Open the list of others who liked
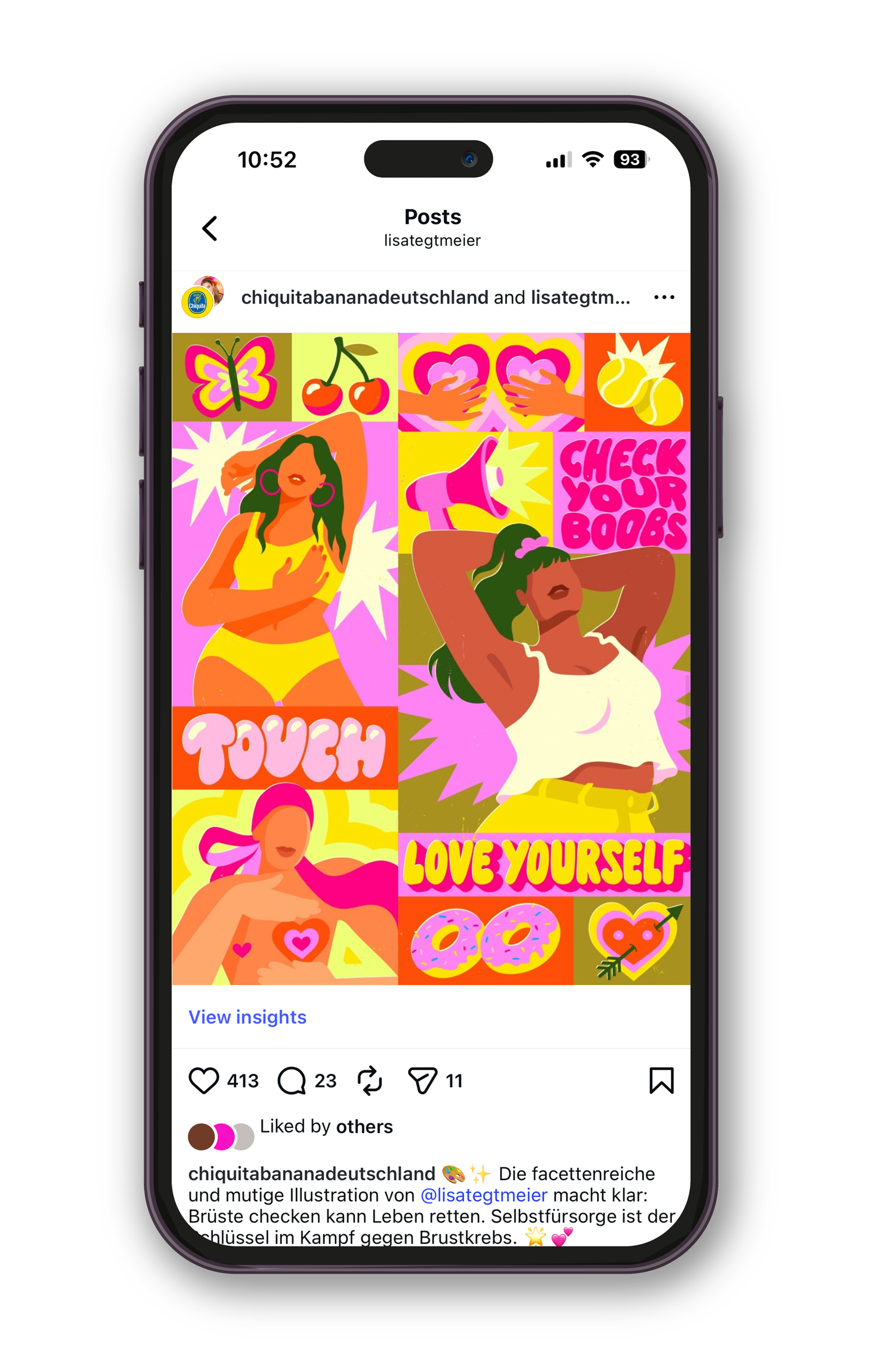This screenshot has width=872, height=1372. click(364, 1127)
